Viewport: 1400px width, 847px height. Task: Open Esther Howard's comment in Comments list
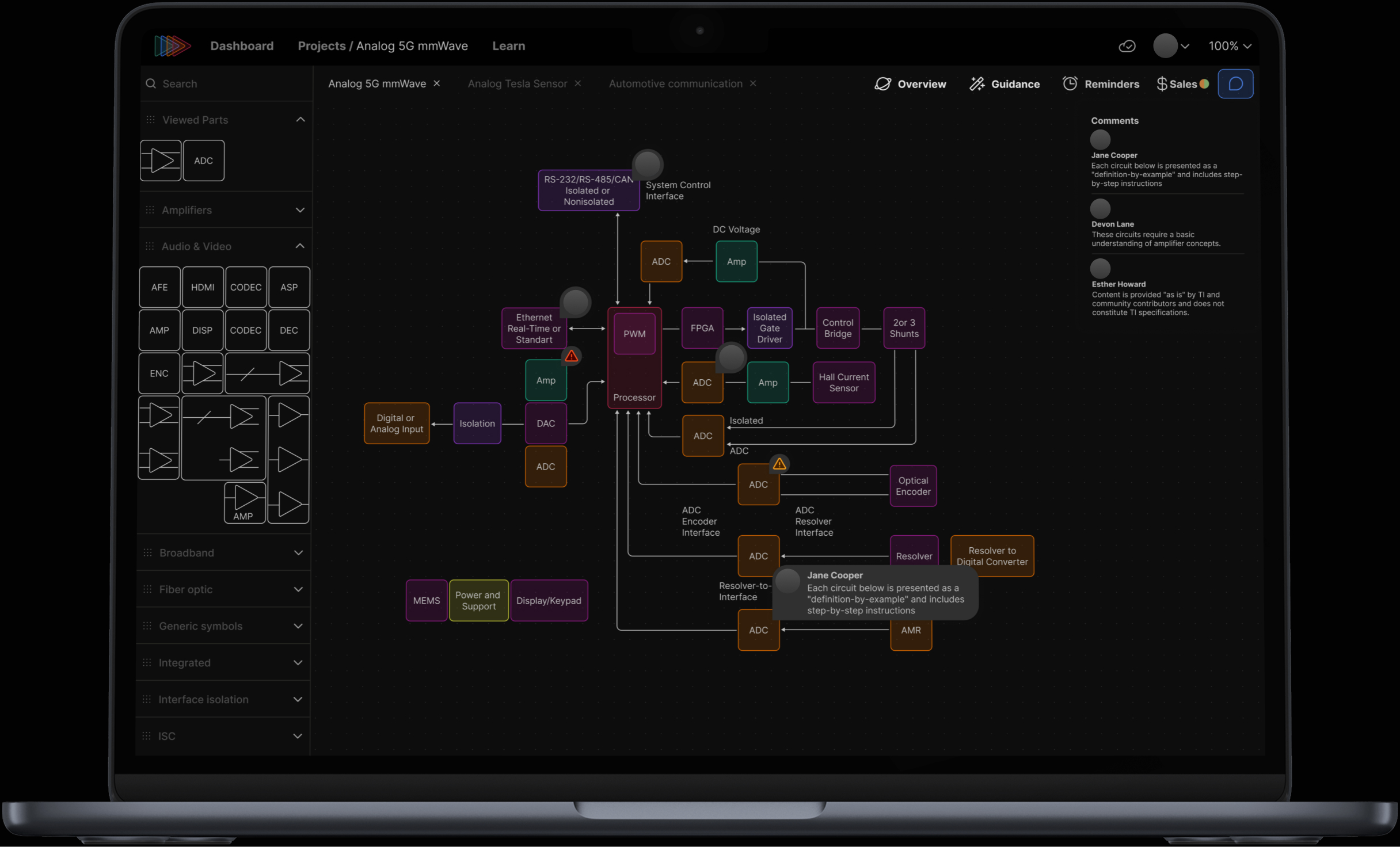(1167, 288)
